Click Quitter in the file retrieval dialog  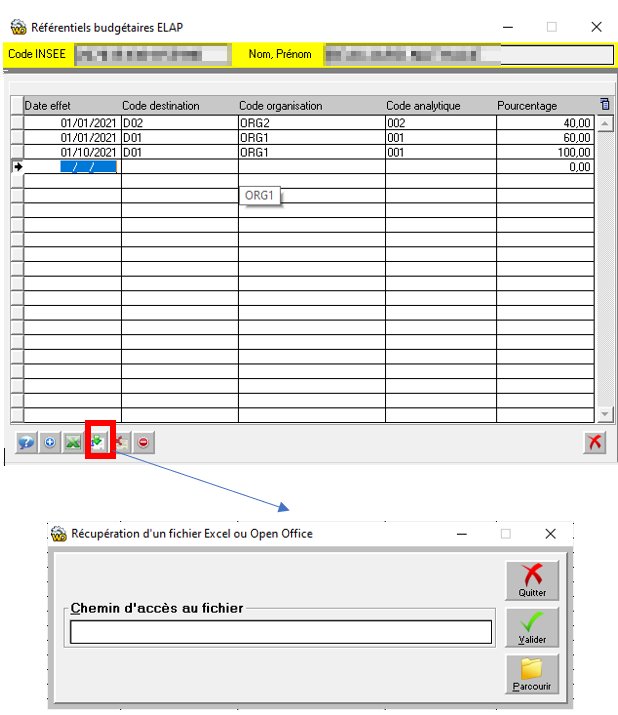(x=532, y=580)
